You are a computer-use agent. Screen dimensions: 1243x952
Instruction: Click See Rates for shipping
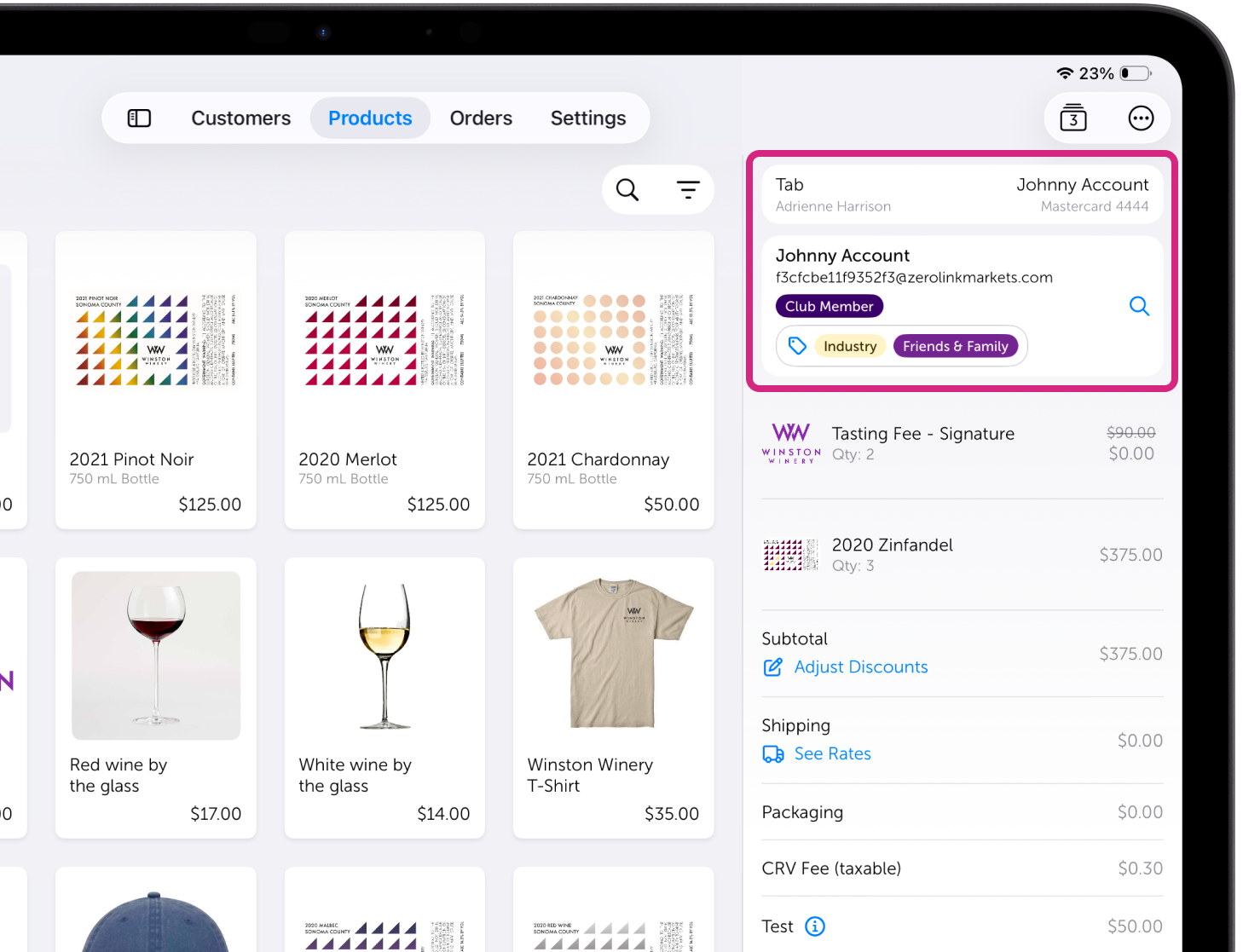tap(833, 754)
